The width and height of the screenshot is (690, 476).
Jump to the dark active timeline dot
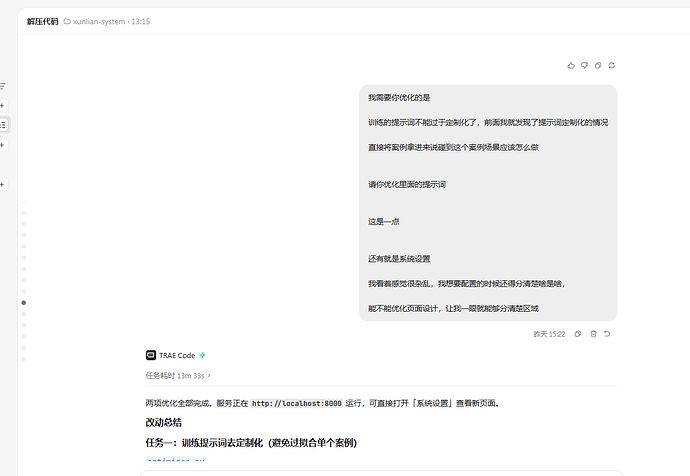coord(24,303)
